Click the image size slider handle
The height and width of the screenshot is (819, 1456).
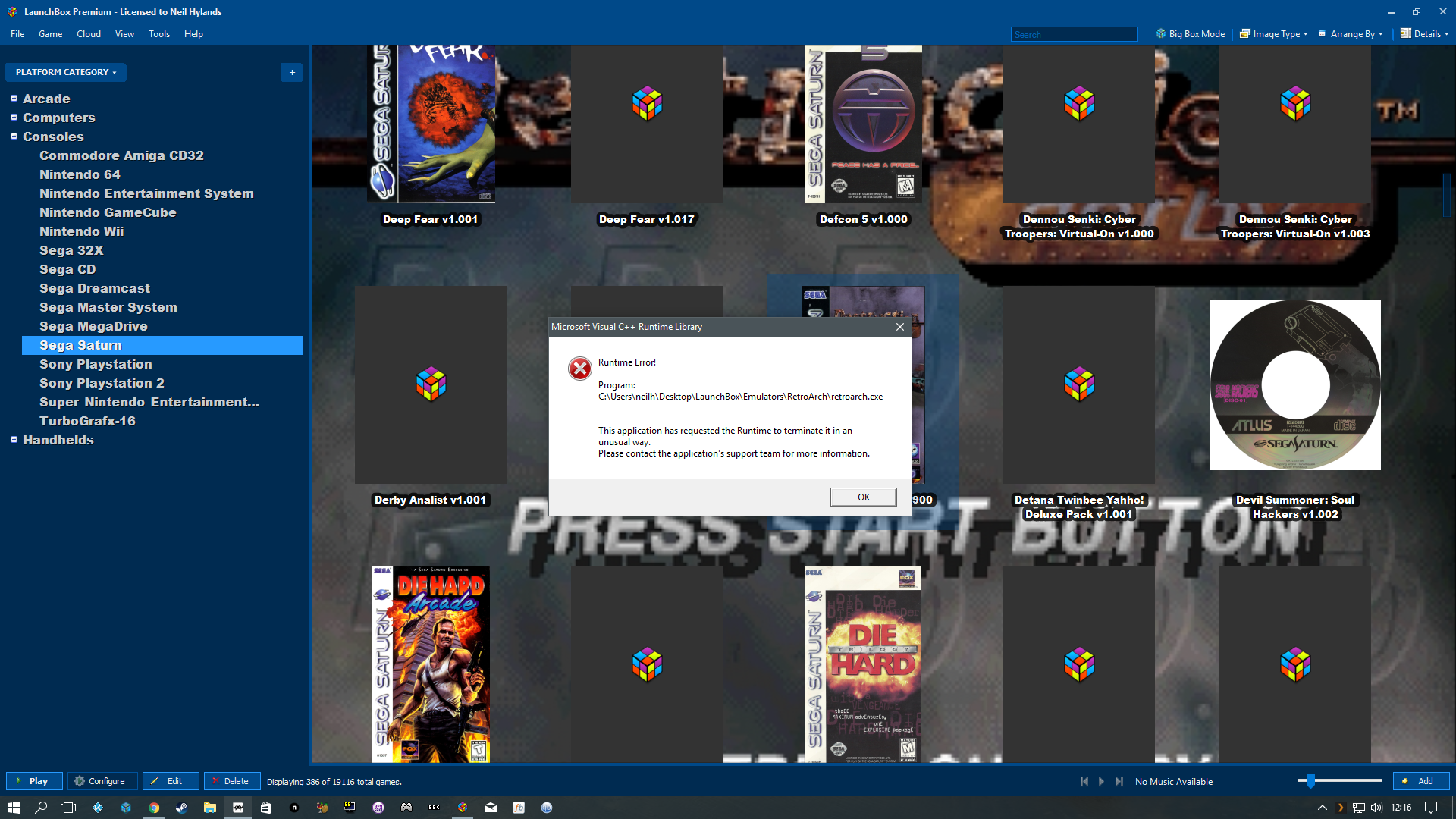click(1310, 780)
